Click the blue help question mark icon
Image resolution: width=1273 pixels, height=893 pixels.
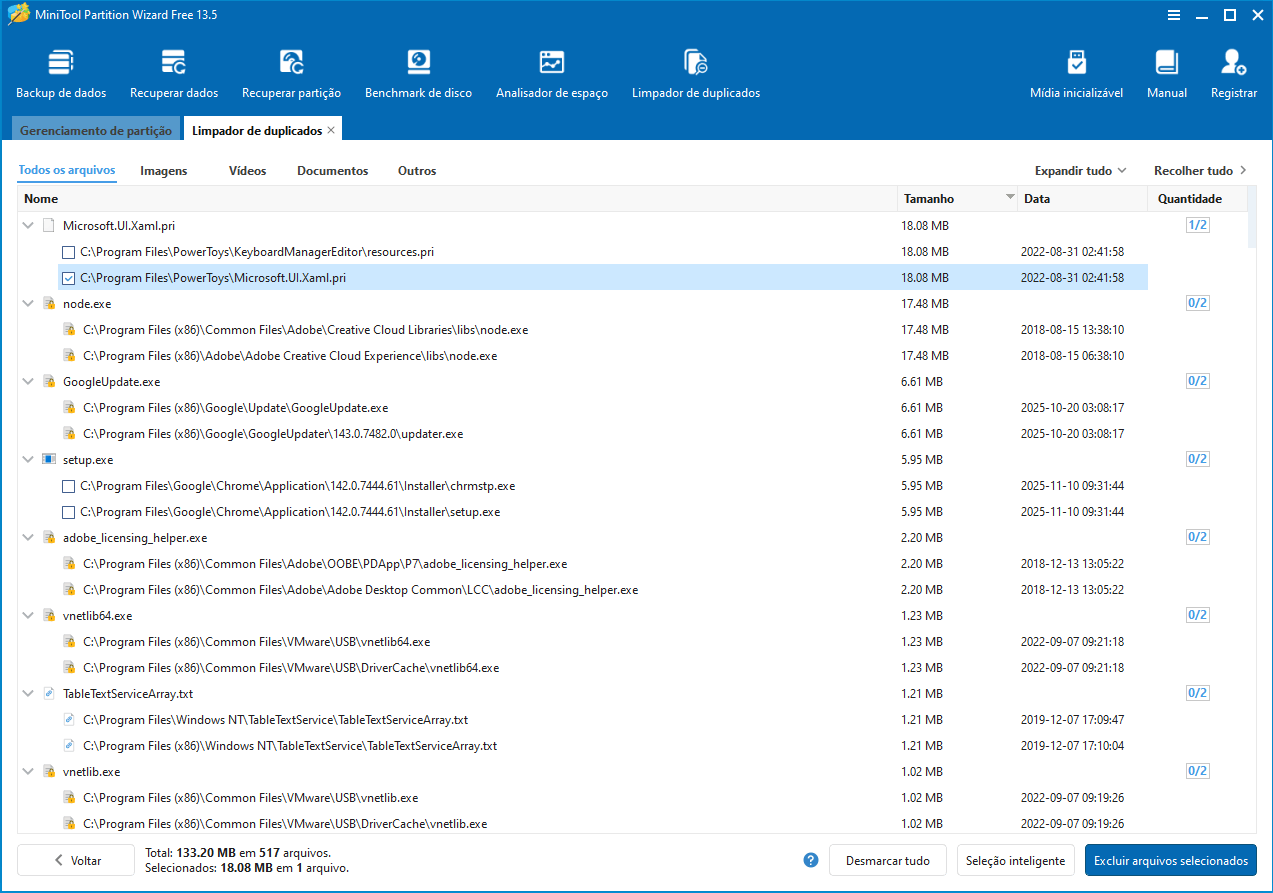click(x=811, y=860)
